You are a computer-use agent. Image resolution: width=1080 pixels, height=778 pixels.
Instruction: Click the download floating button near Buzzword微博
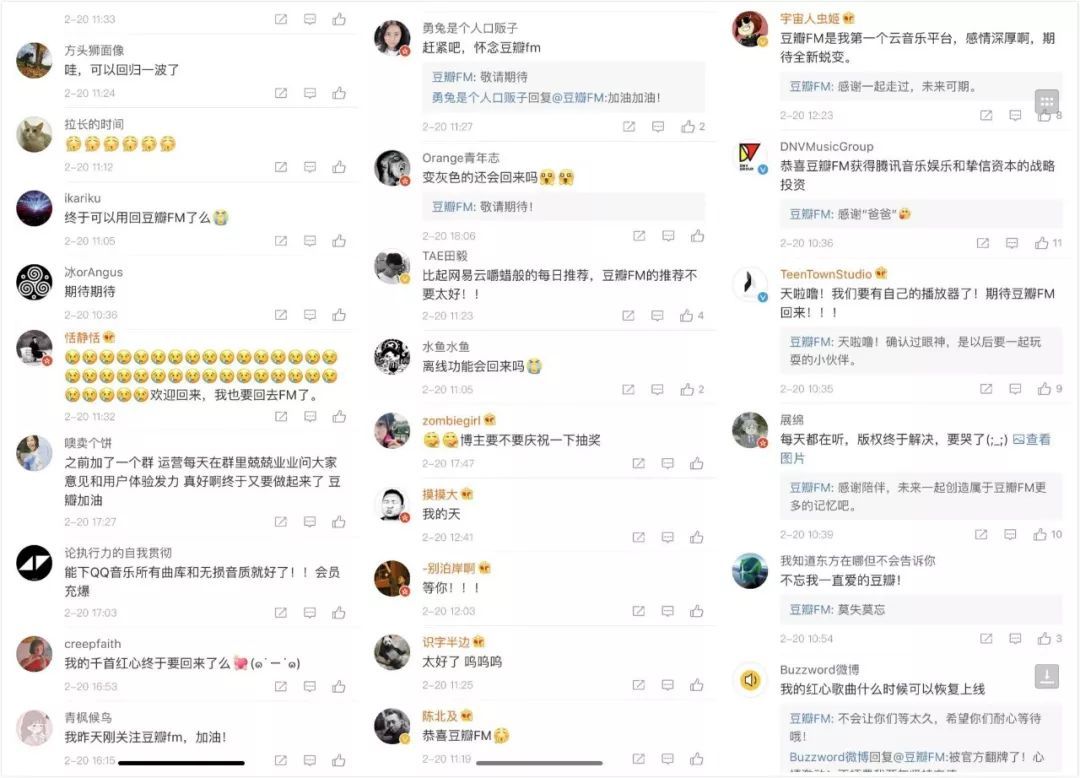click(x=1047, y=676)
